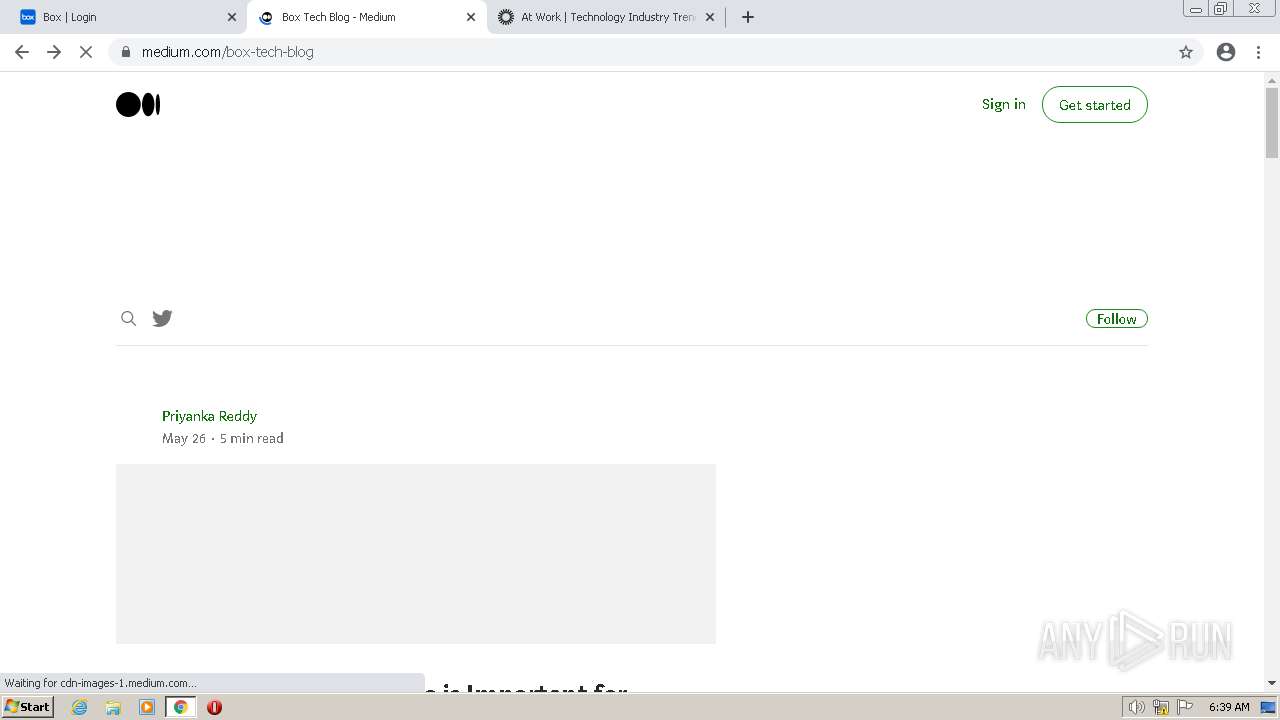Click the Medium logo
Image resolution: width=1280 pixels, height=720 pixels.
tap(138, 105)
